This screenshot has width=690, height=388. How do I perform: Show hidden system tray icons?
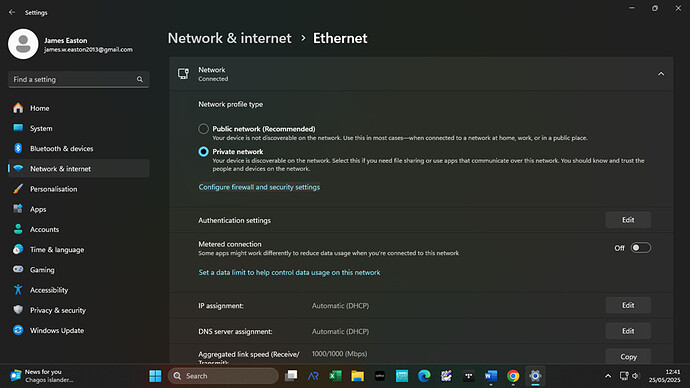[x=608, y=376]
